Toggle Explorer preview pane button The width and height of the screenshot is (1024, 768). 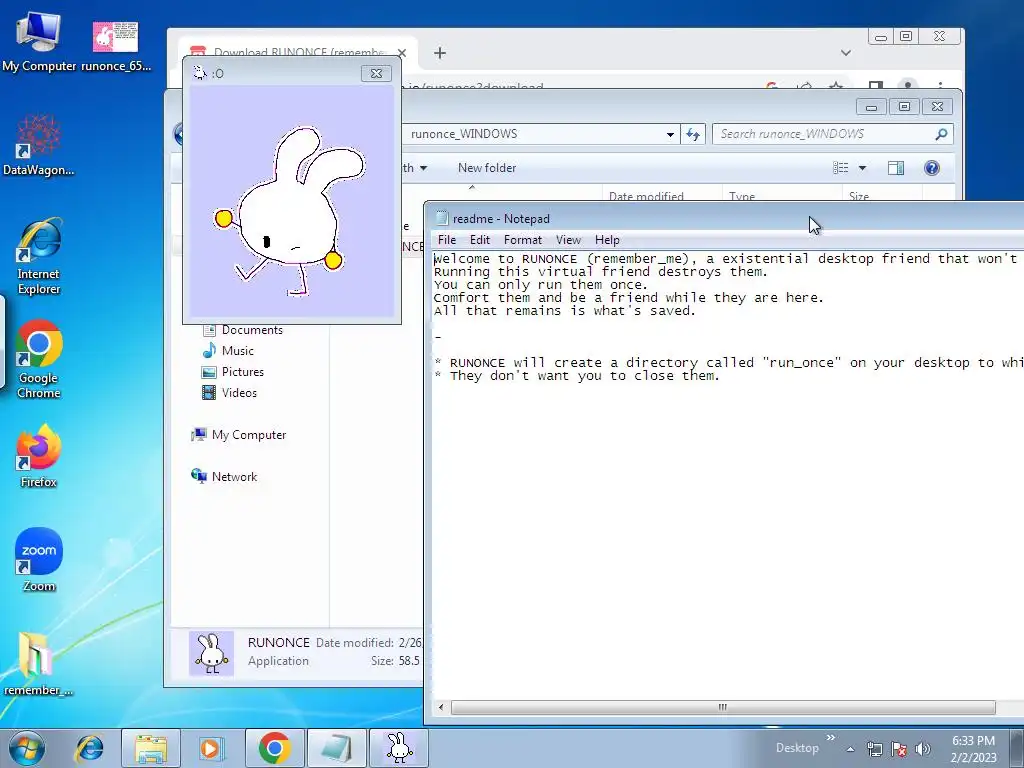coord(896,168)
